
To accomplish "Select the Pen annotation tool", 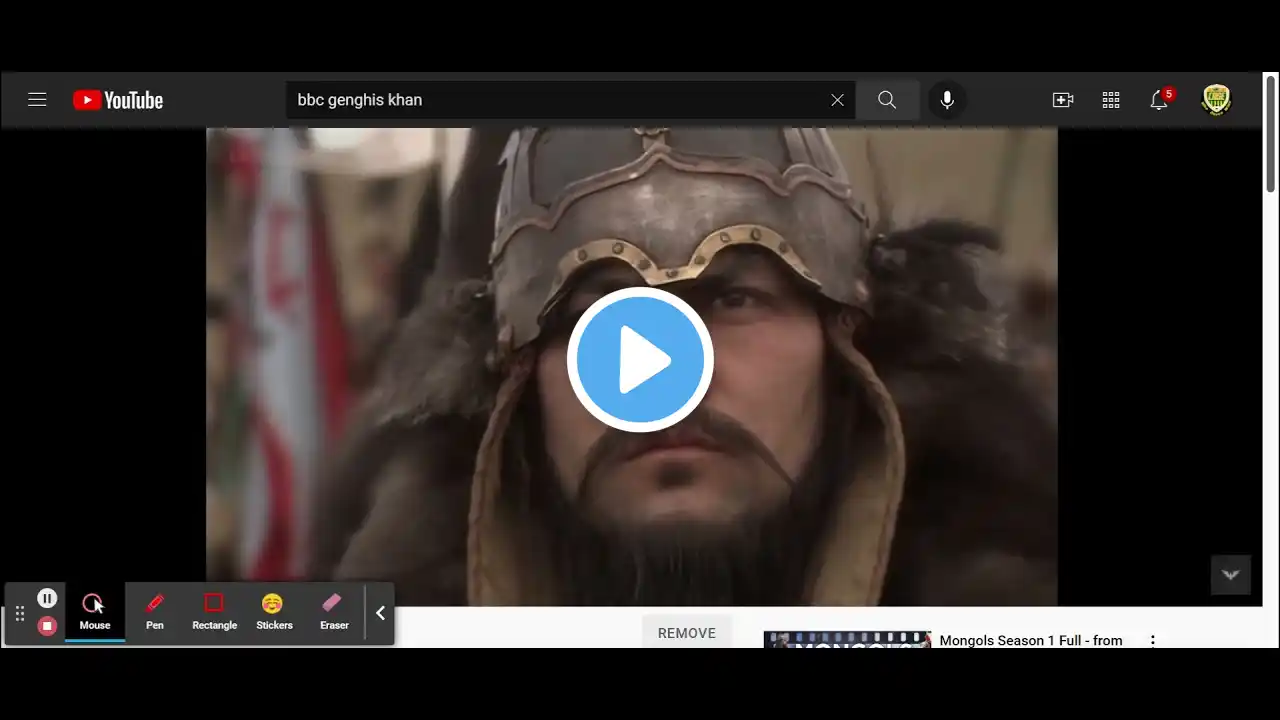I will 155,612.
